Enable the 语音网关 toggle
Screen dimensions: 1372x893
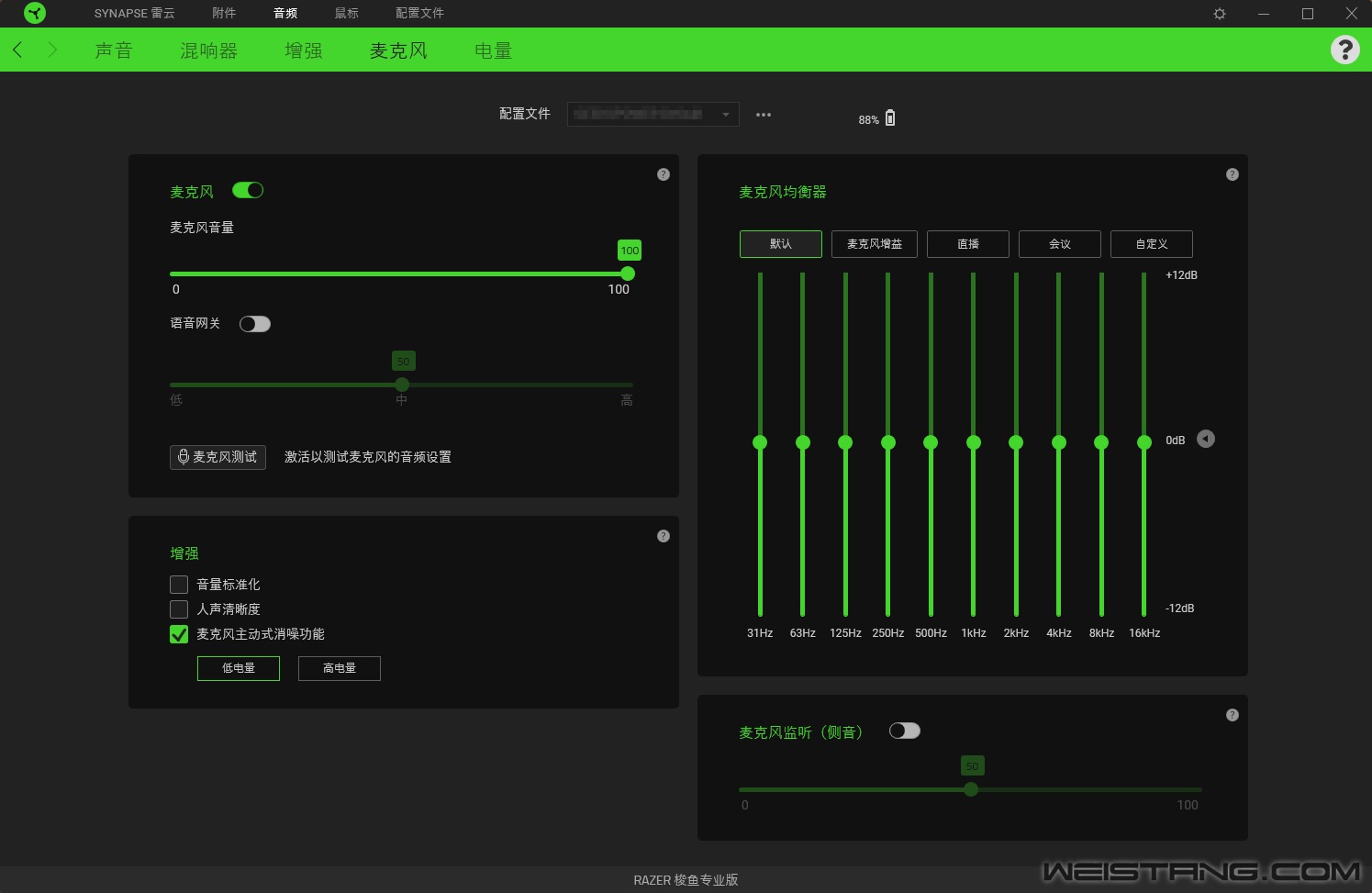254,324
